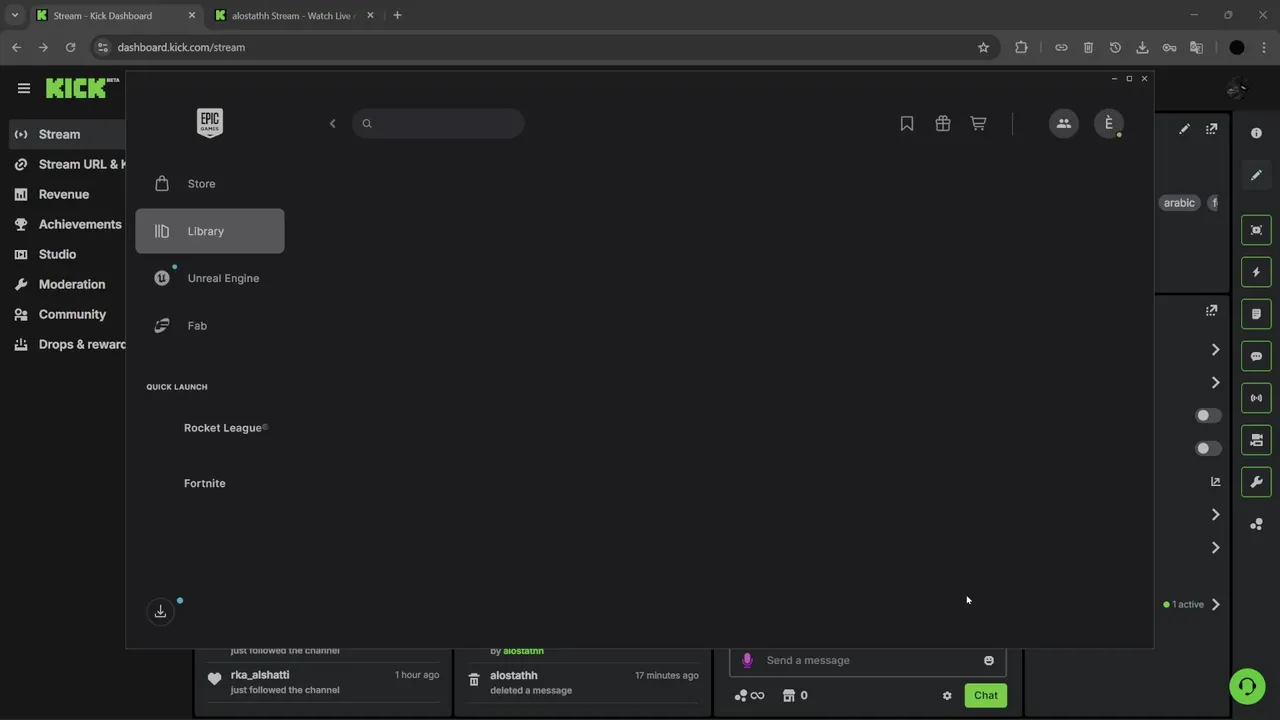The height and width of the screenshot is (720, 1280).
Task: Click the broadcast signal icon in right rail
Action: tap(1257, 398)
